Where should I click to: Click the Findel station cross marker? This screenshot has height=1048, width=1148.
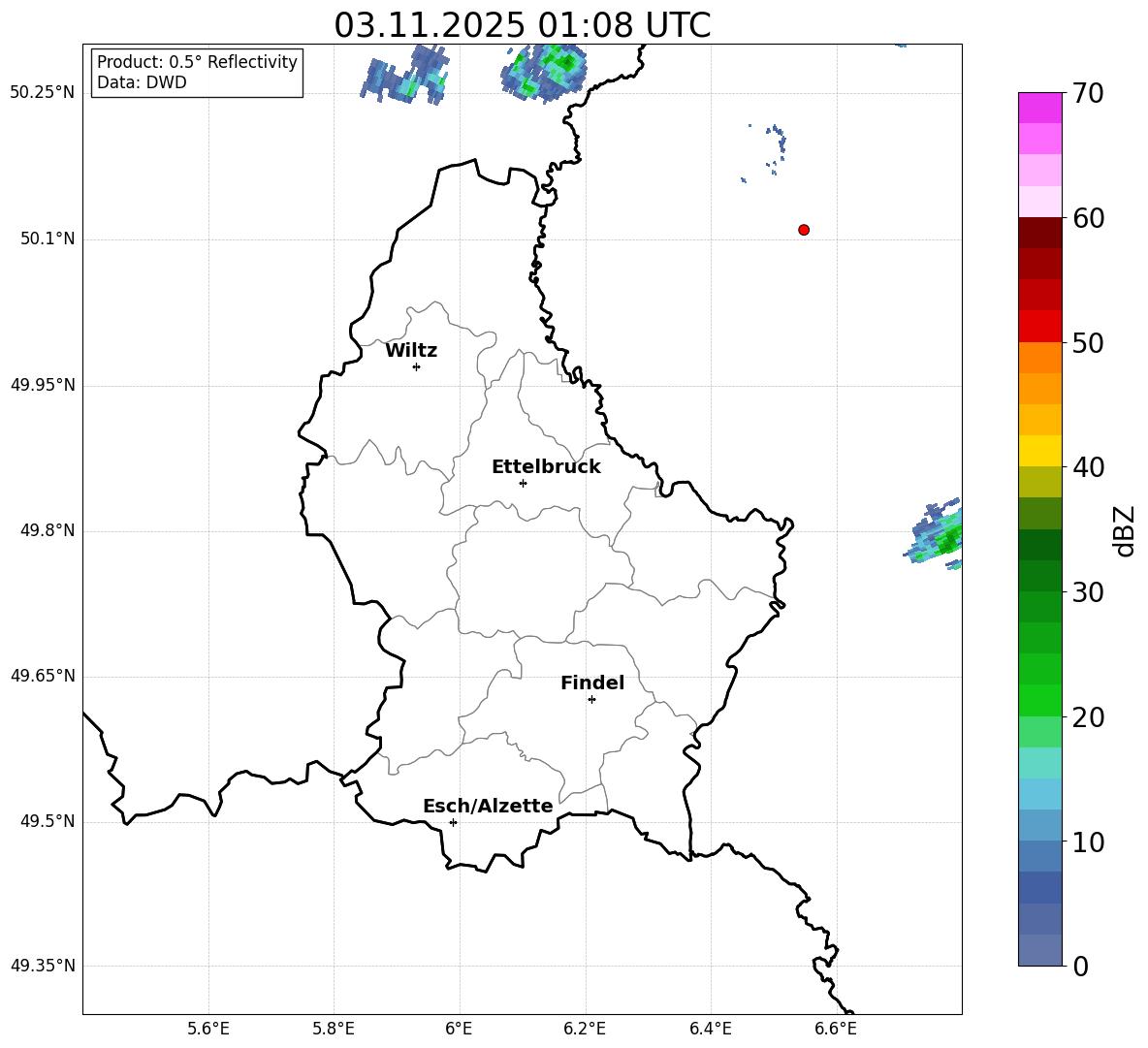tap(591, 700)
